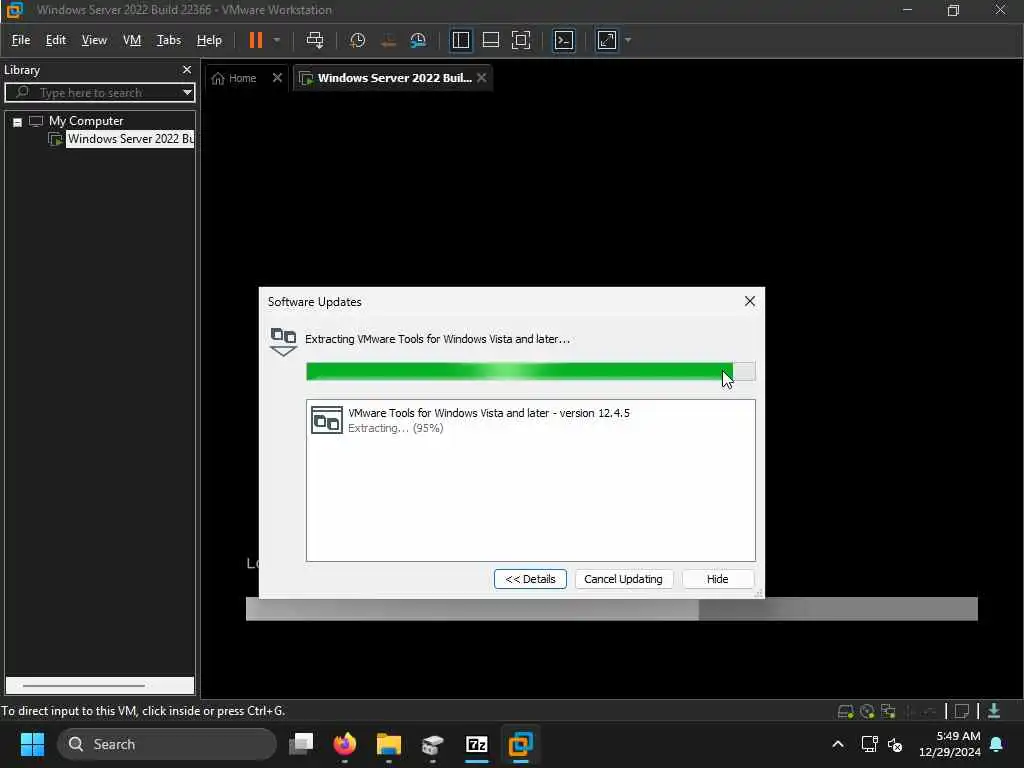Open the notification bell icon
The image size is (1024, 768).
[997, 744]
